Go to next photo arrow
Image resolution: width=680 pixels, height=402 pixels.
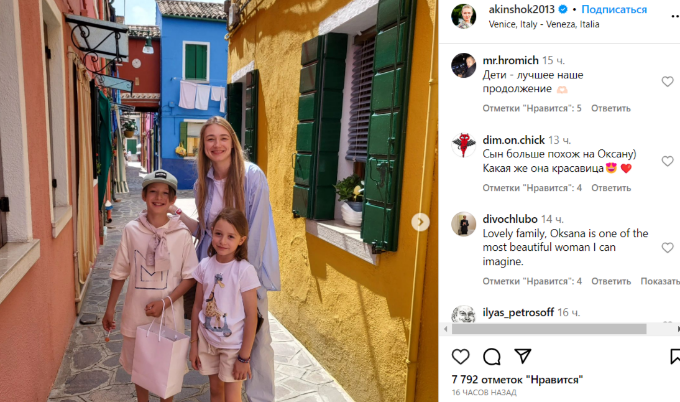click(420, 222)
